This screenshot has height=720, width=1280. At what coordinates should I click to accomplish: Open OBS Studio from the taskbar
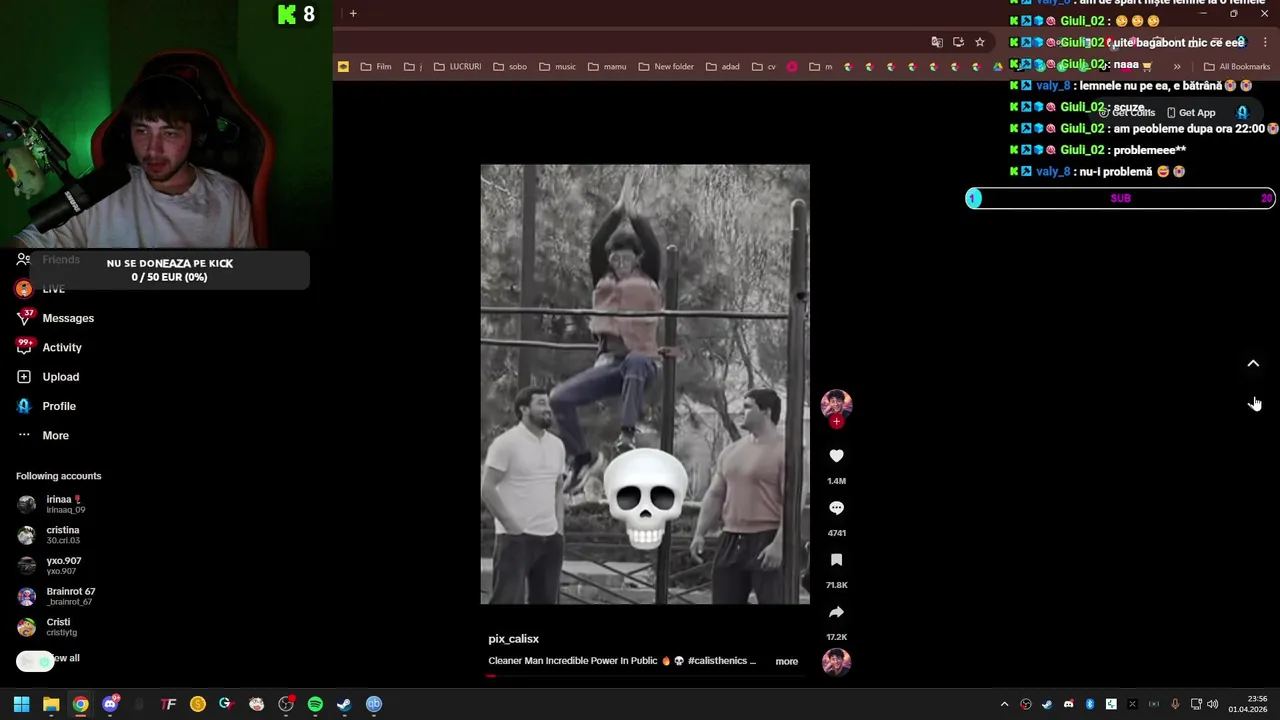[286, 704]
